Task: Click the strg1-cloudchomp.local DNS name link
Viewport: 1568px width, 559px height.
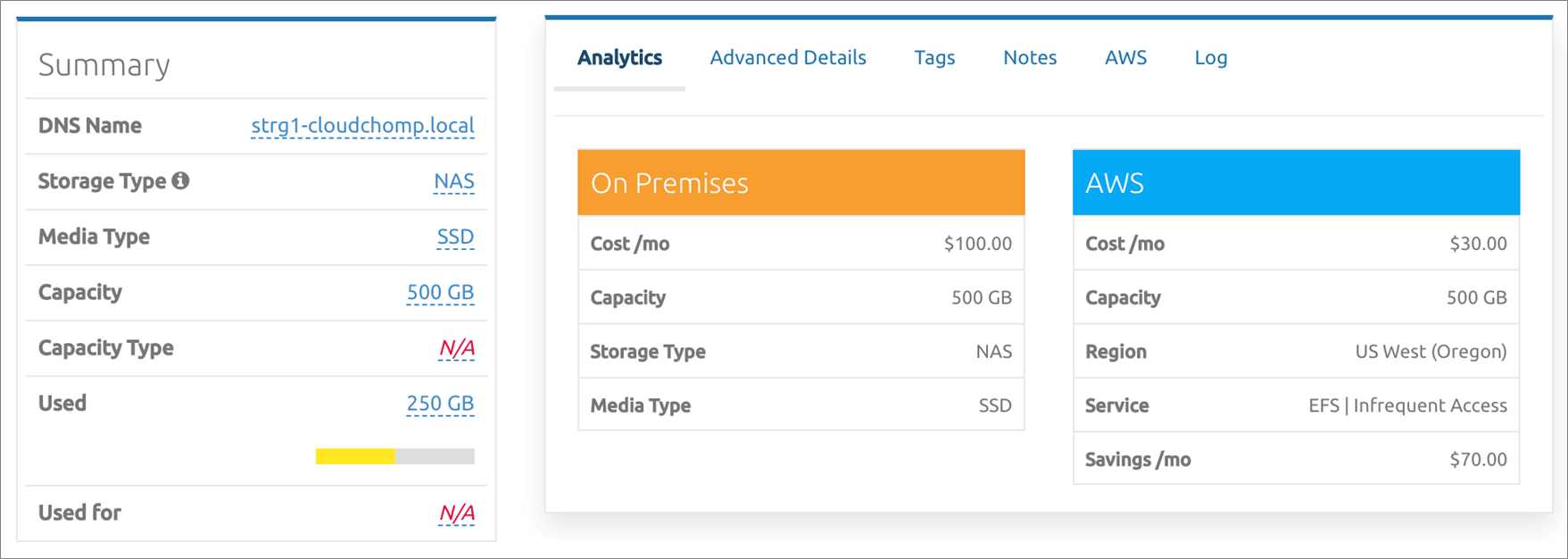Action: point(362,126)
